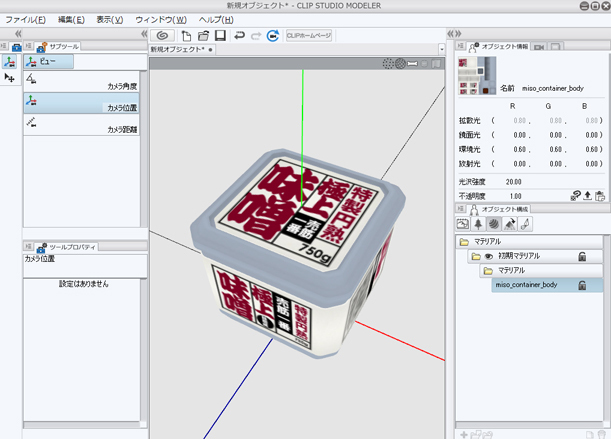Open the ファイル menu
The image size is (611, 439).
(x=26, y=20)
